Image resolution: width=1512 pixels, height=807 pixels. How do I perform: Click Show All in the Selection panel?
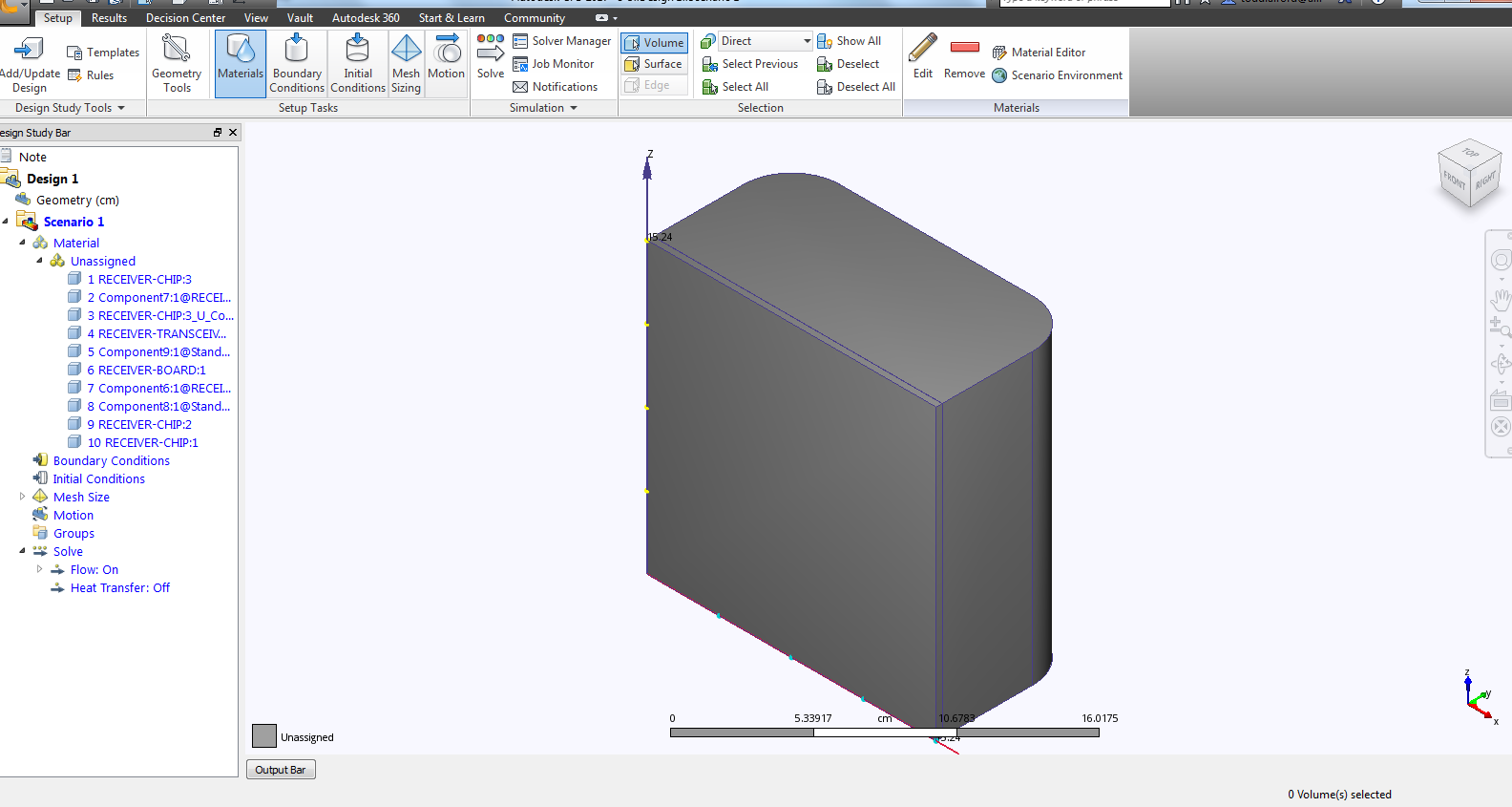(849, 41)
